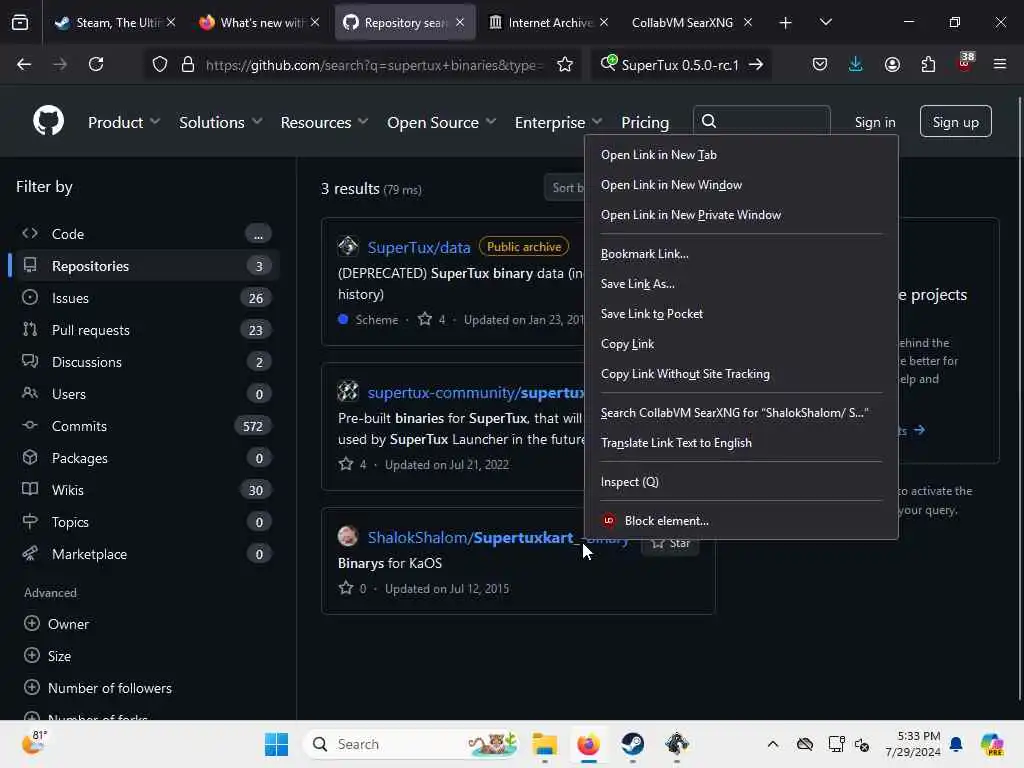Open the SuperTux/data repository link
Viewport: 1024px width, 768px height.
(x=419, y=247)
